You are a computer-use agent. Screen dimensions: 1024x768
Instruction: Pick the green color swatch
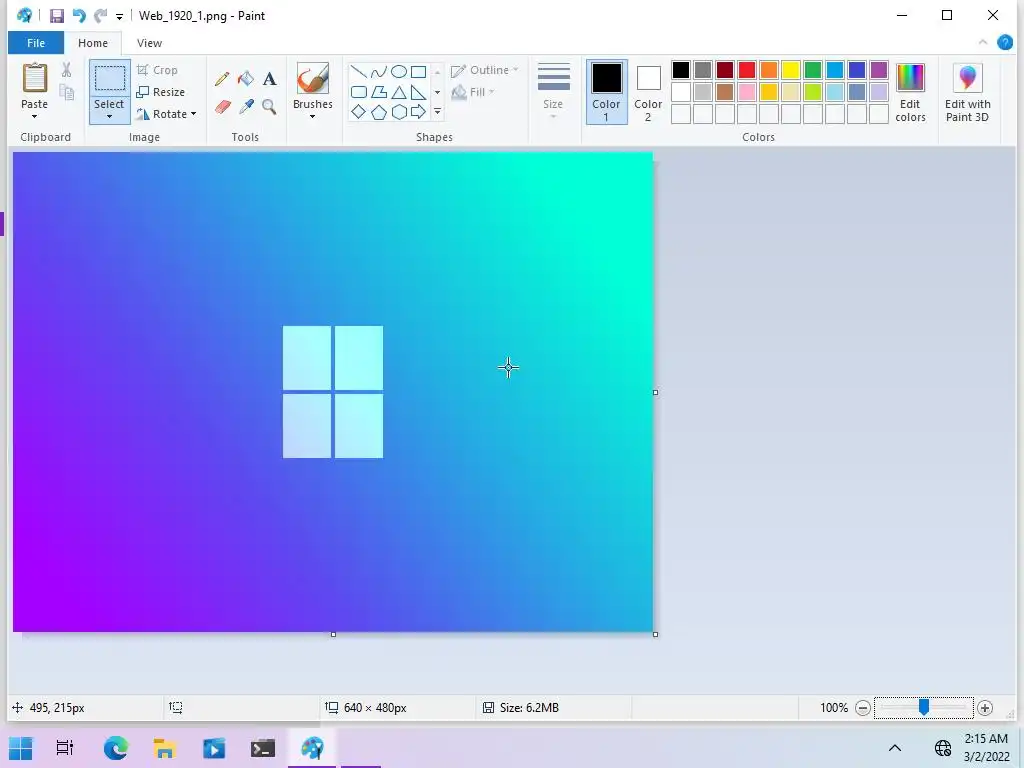tap(813, 70)
